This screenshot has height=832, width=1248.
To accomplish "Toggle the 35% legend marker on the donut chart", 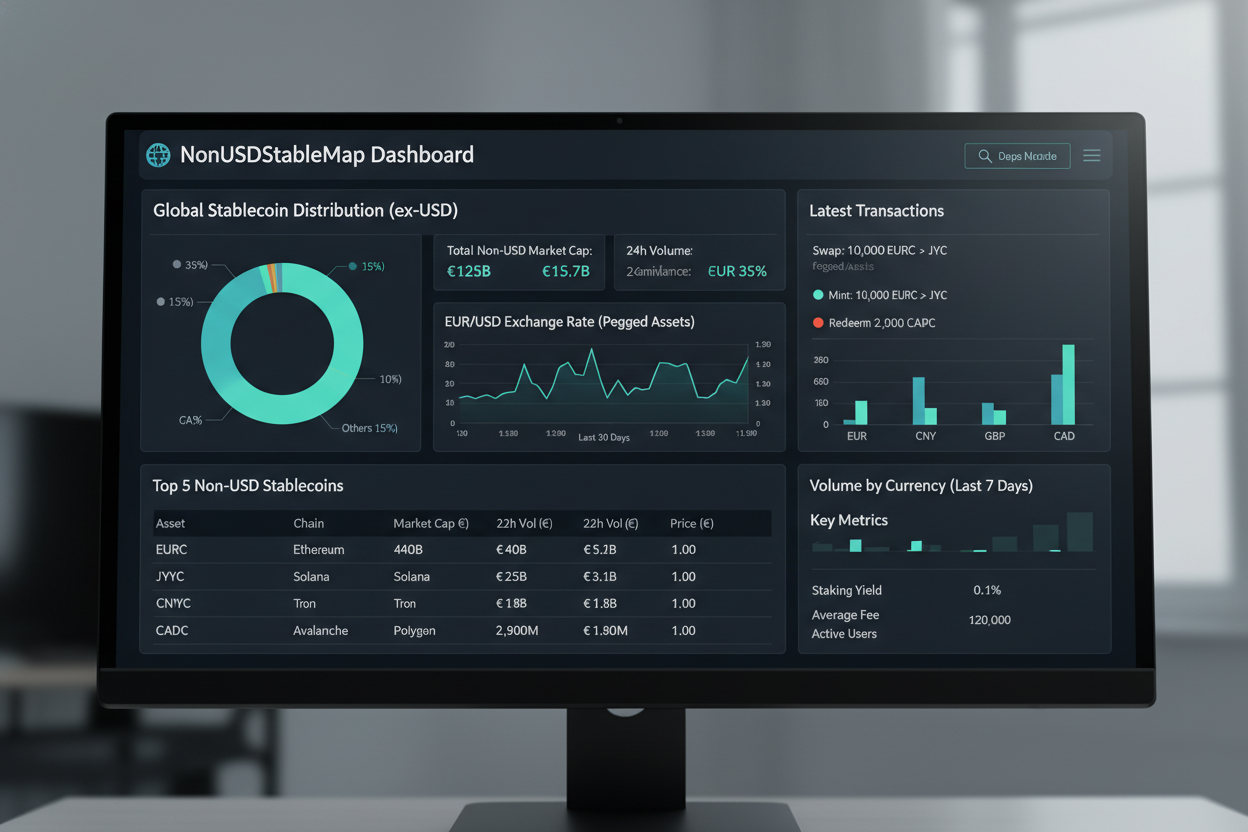I will point(177,265).
